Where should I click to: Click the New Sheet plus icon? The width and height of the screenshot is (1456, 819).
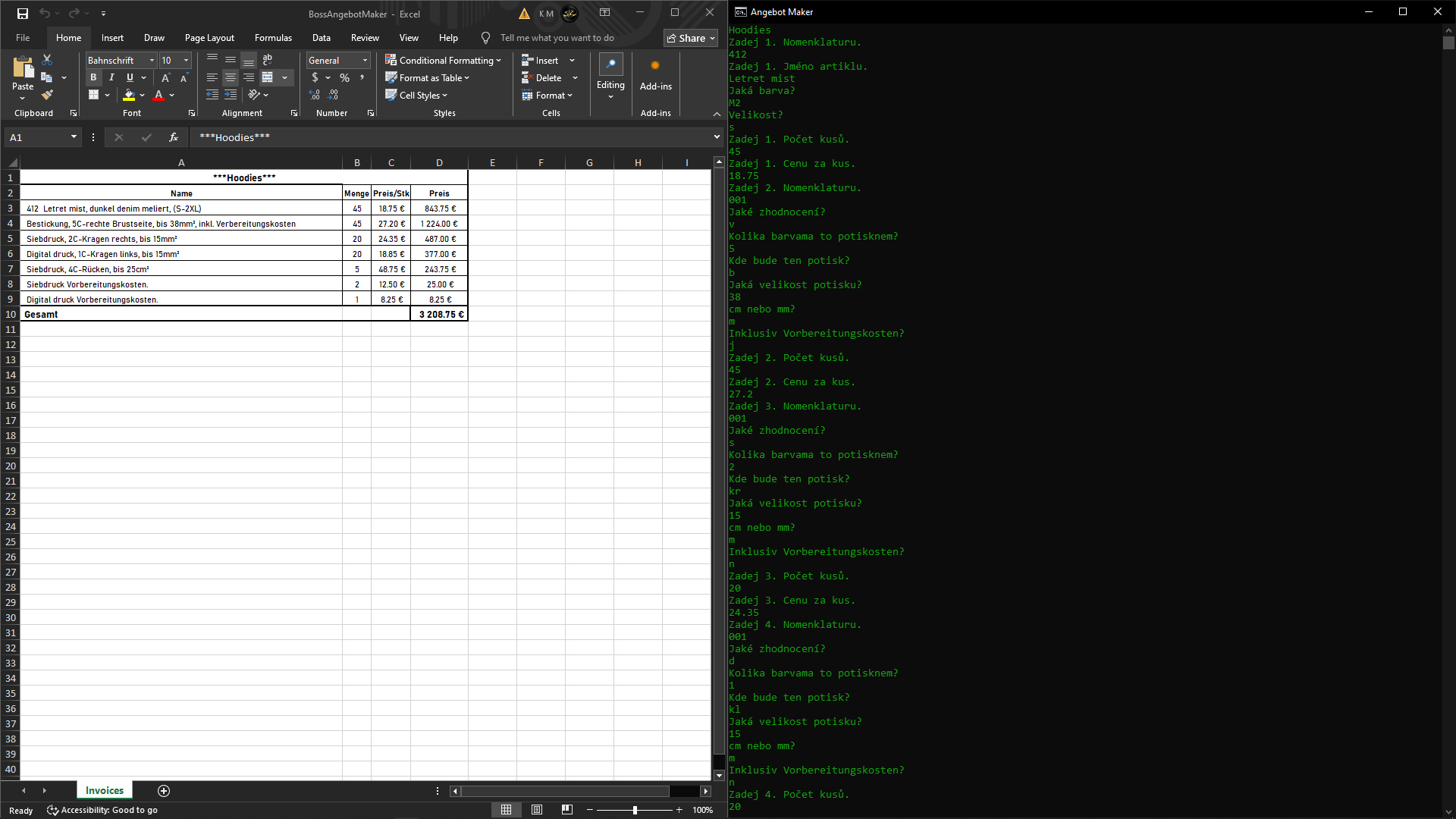click(x=164, y=790)
